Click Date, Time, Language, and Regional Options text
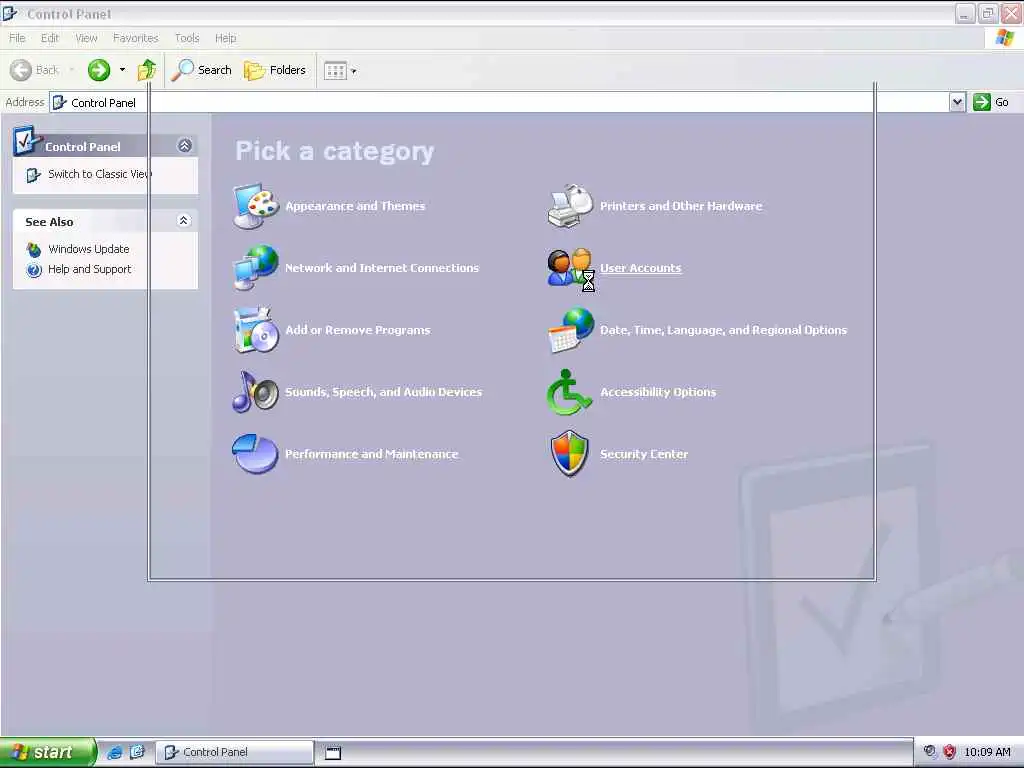The width and height of the screenshot is (1024, 768). (724, 330)
